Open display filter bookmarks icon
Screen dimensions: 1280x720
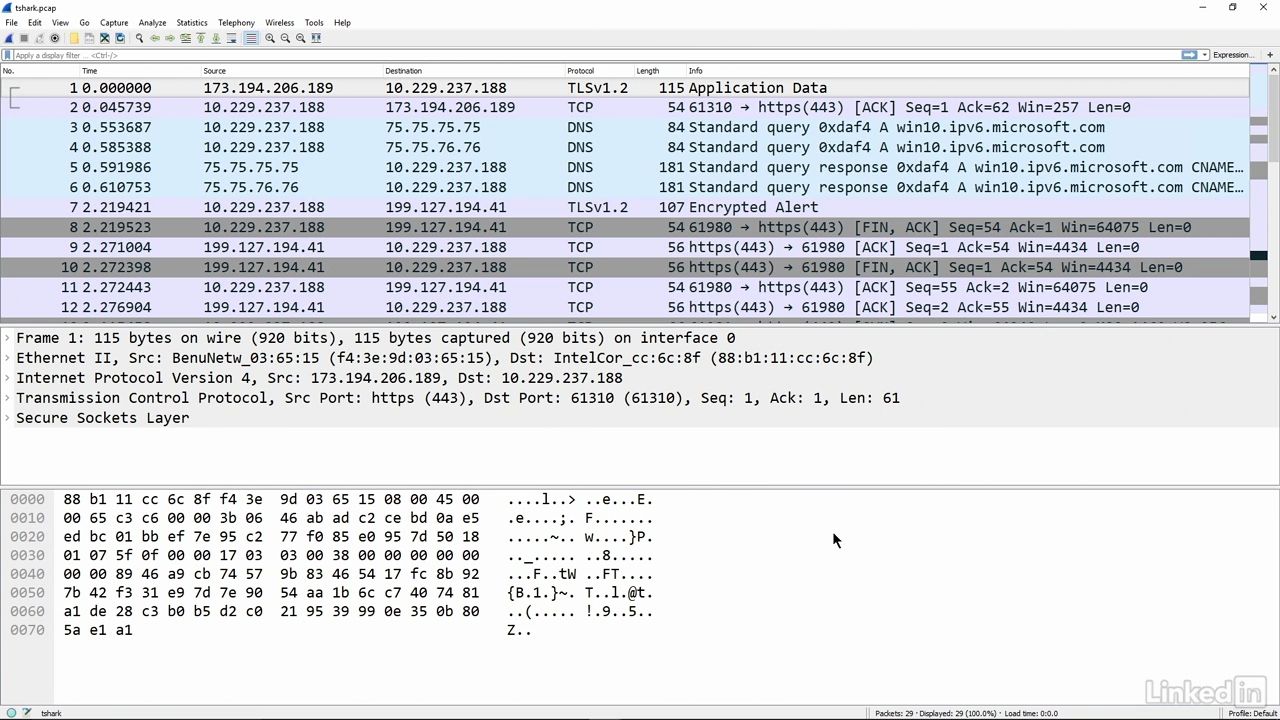point(8,55)
